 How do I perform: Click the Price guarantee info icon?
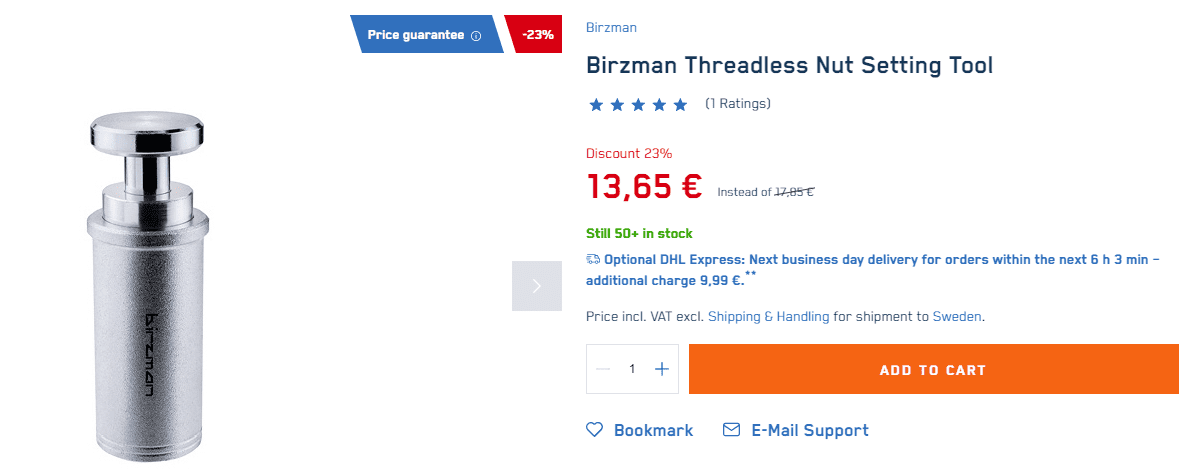point(476,35)
